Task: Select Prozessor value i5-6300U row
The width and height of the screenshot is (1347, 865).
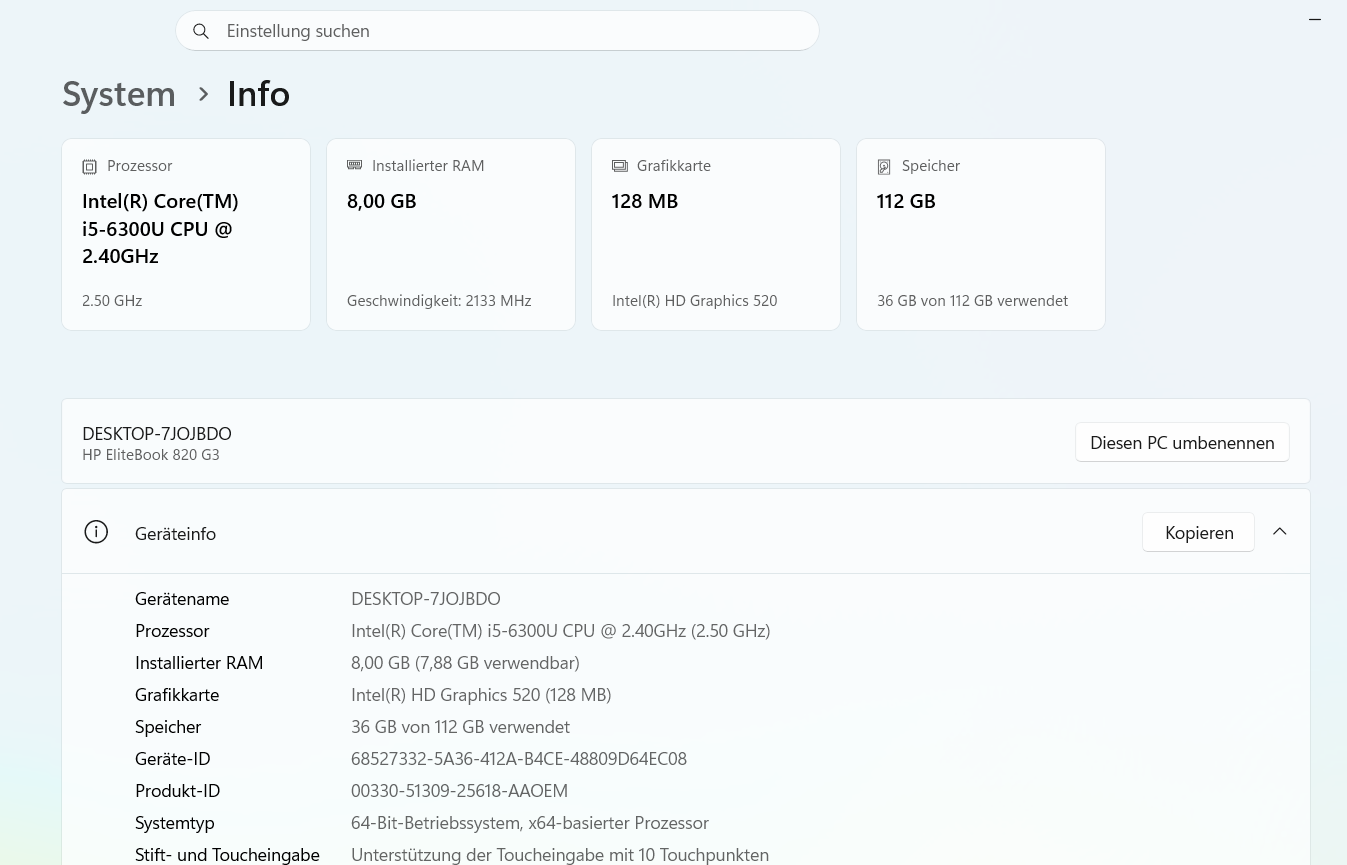Action: click(561, 631)
